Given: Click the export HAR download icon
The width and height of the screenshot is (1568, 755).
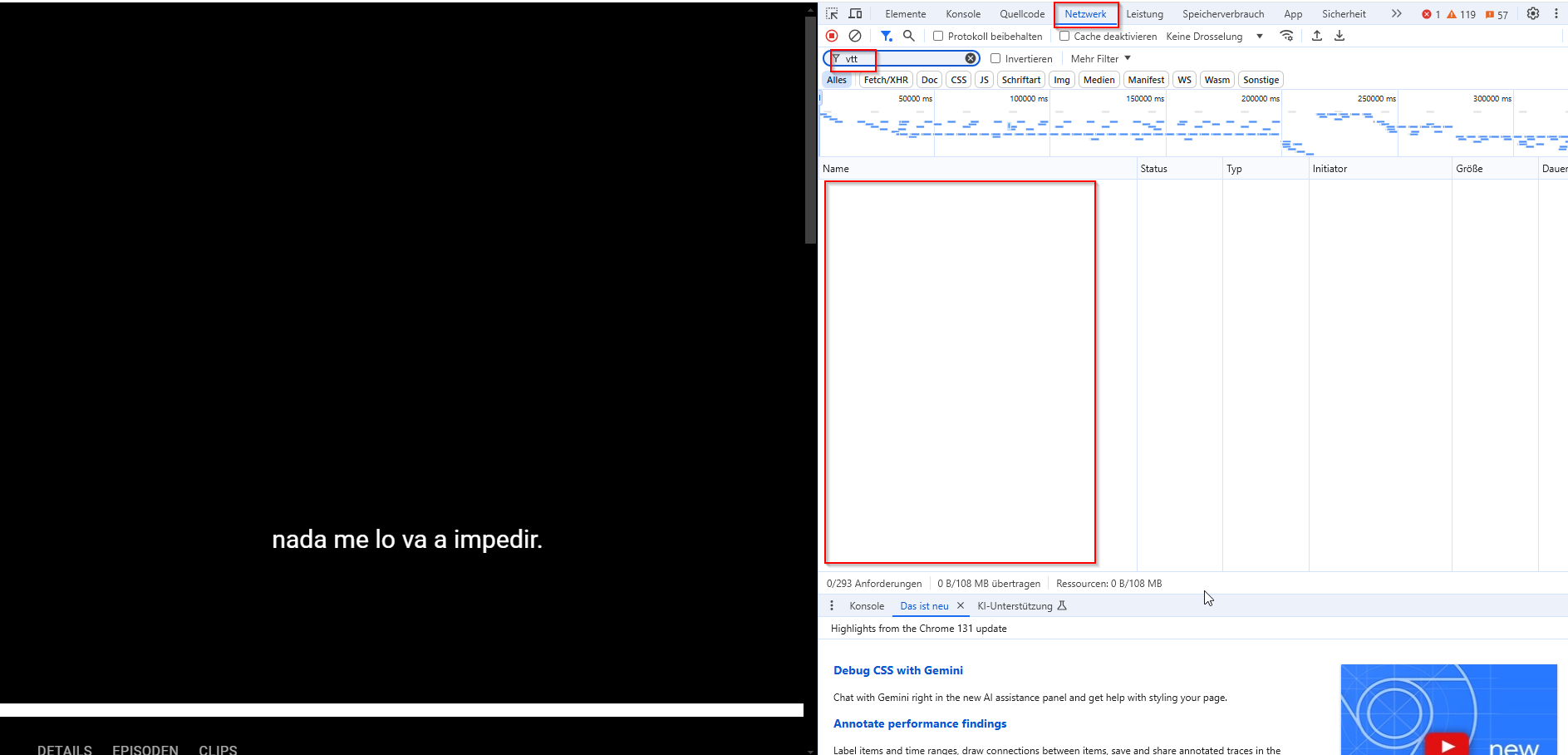Looking at the screenshot, I should pyautogui.click(x=1339, y=36).
